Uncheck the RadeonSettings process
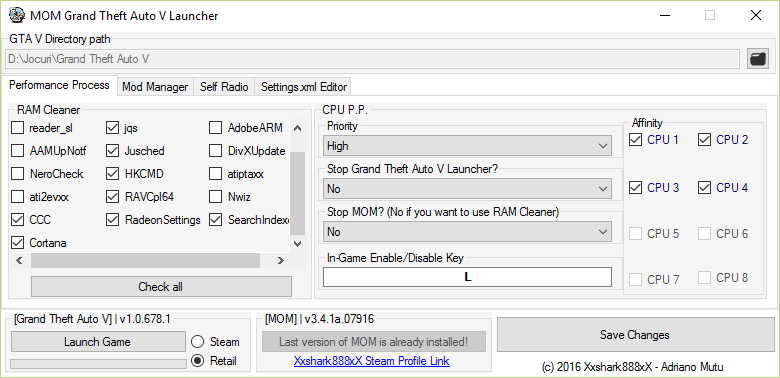780x378 pixels. pos(112,220)
